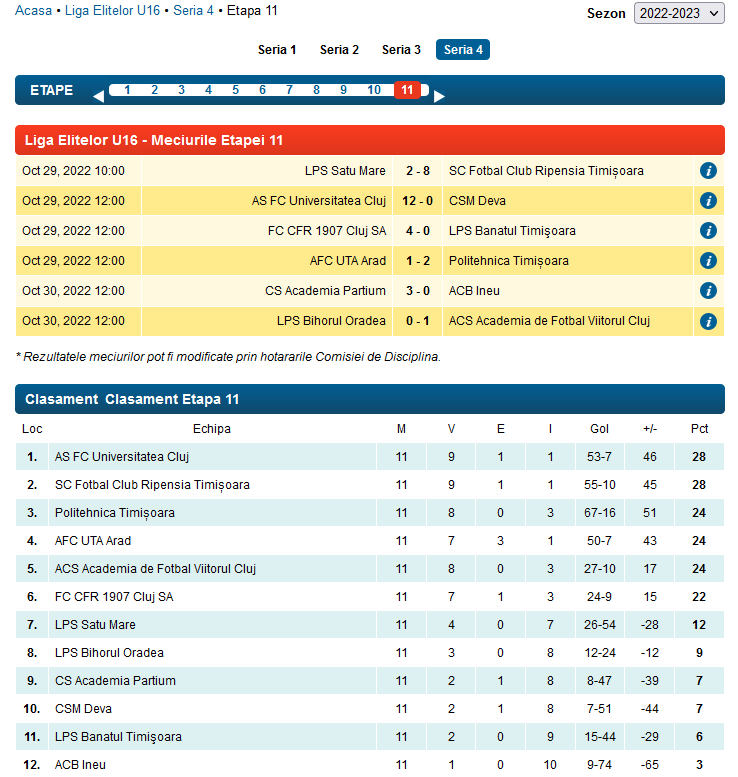This screenshot has width=738, height=777.
Task: Select etapa 10 in stage bar
Action: [373, 90]
